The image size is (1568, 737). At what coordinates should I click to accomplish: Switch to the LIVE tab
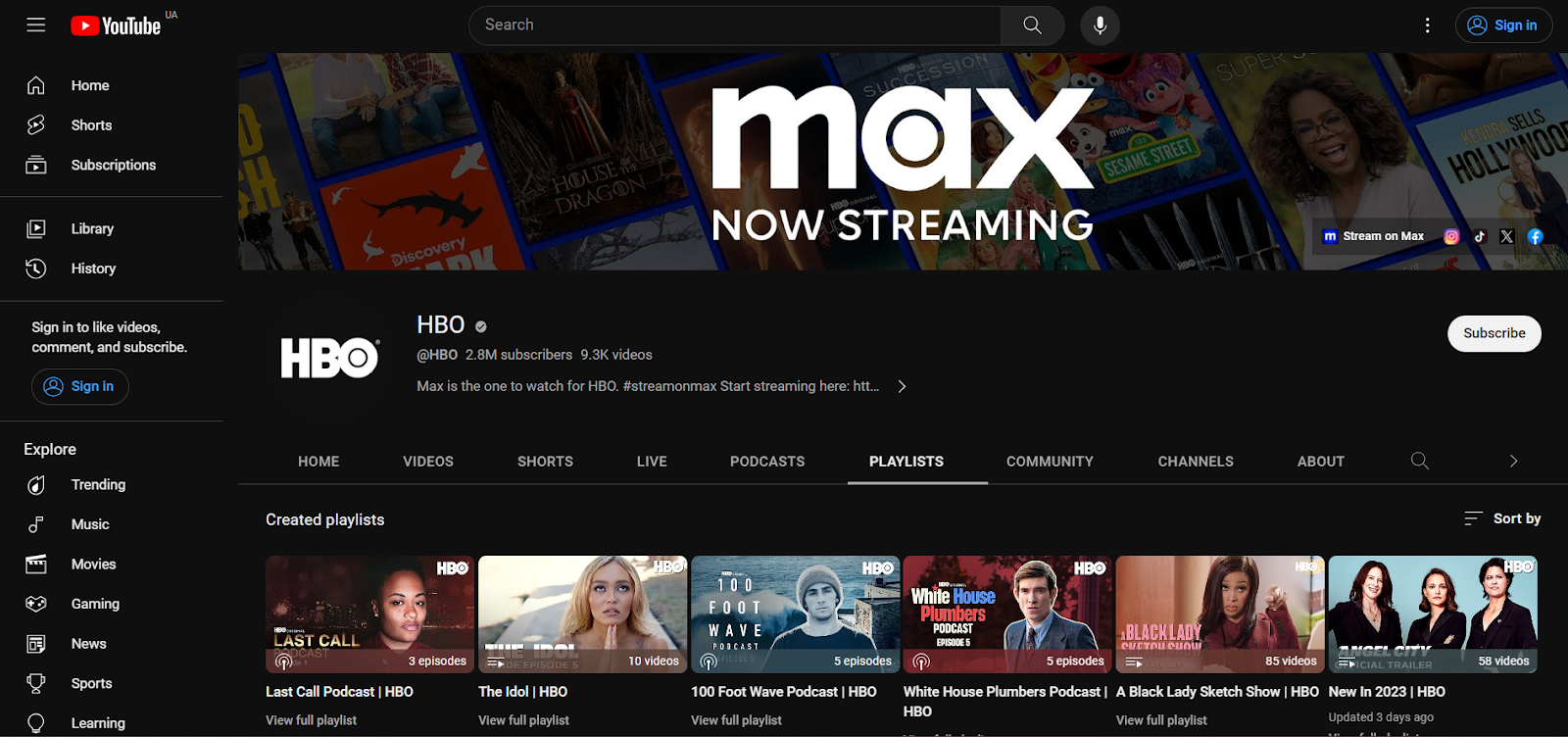tap(652, 461)
